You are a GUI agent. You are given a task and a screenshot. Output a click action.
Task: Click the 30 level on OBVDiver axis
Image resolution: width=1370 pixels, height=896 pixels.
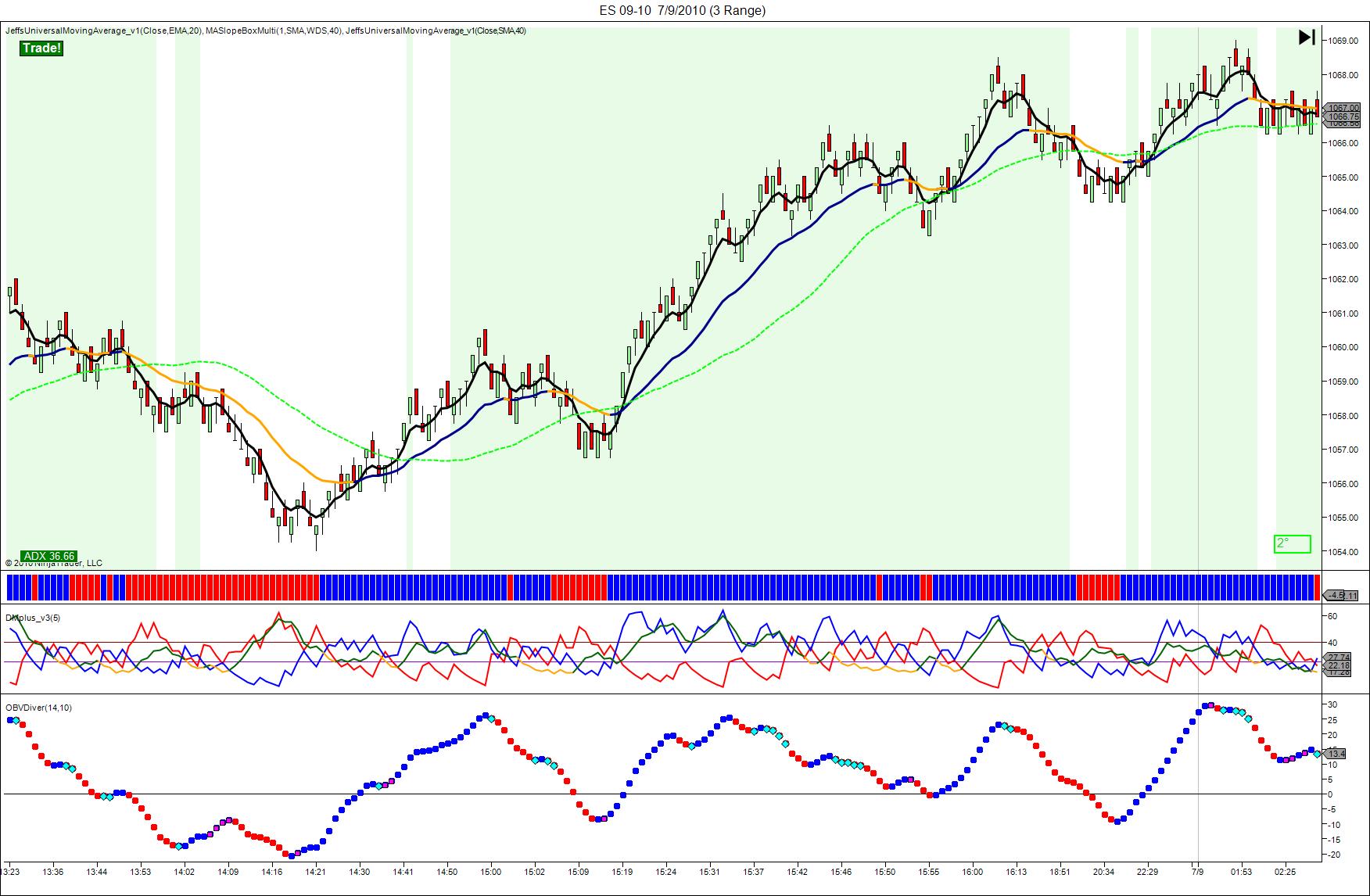tap(1332, 704)
